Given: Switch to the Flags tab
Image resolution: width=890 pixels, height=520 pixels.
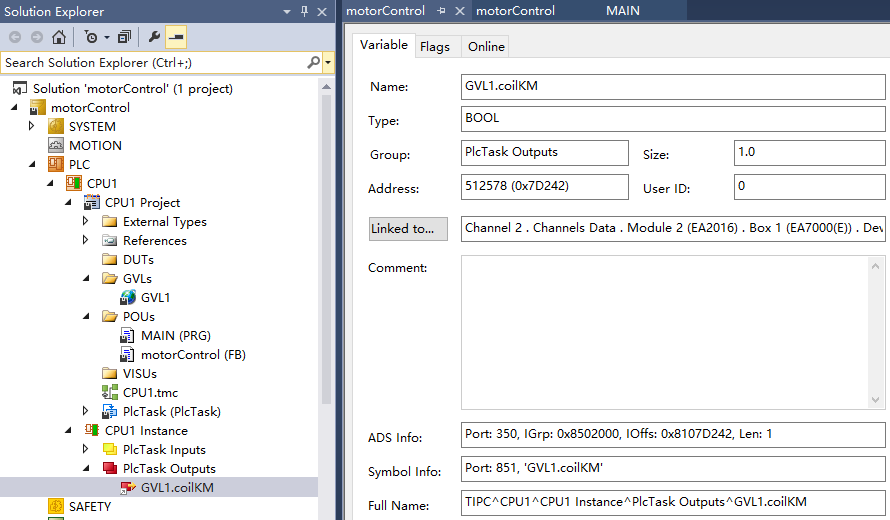Looking at the screenshot, I should (434, 47).
